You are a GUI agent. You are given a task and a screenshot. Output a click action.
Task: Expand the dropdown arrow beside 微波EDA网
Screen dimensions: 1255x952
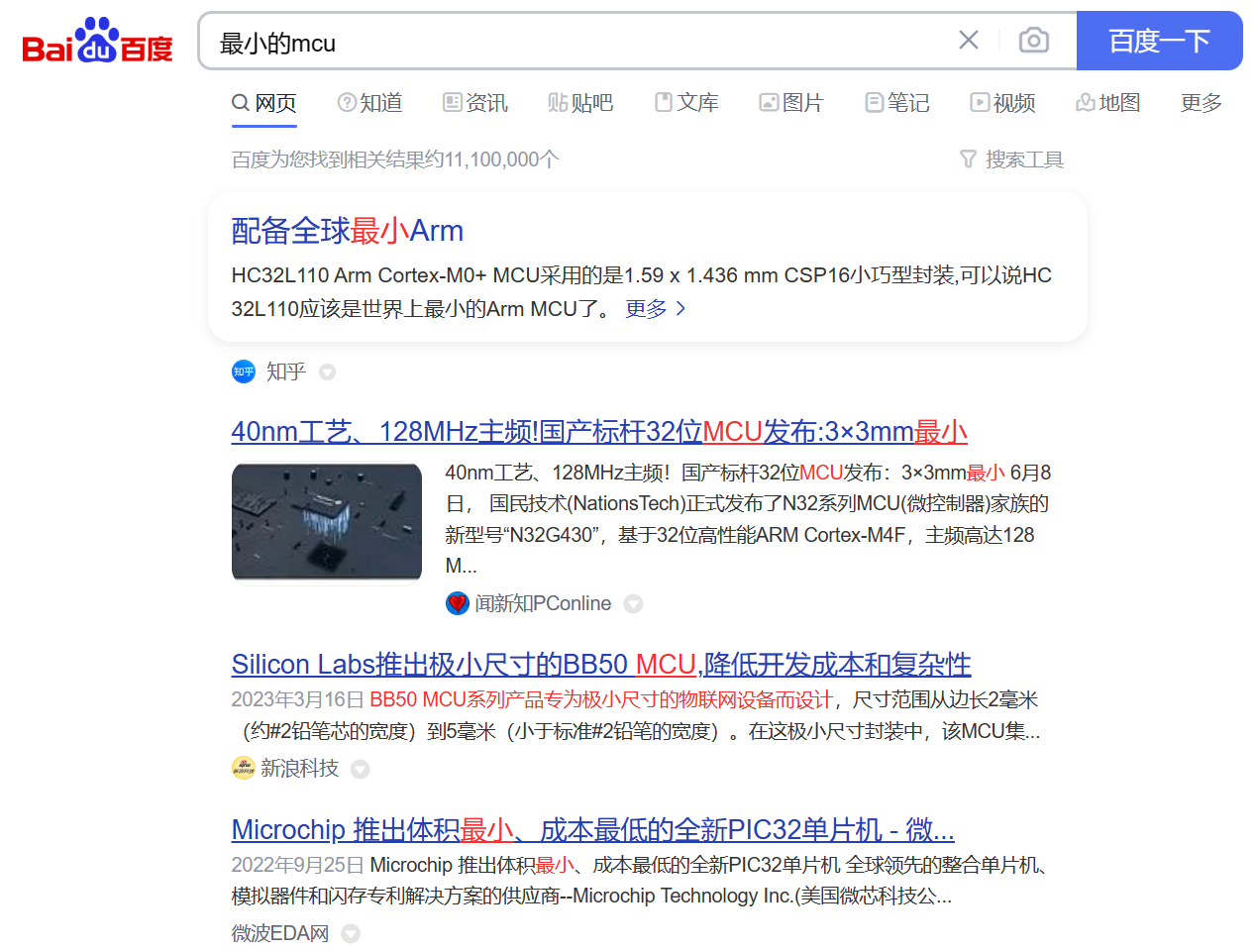pos(351,933)
